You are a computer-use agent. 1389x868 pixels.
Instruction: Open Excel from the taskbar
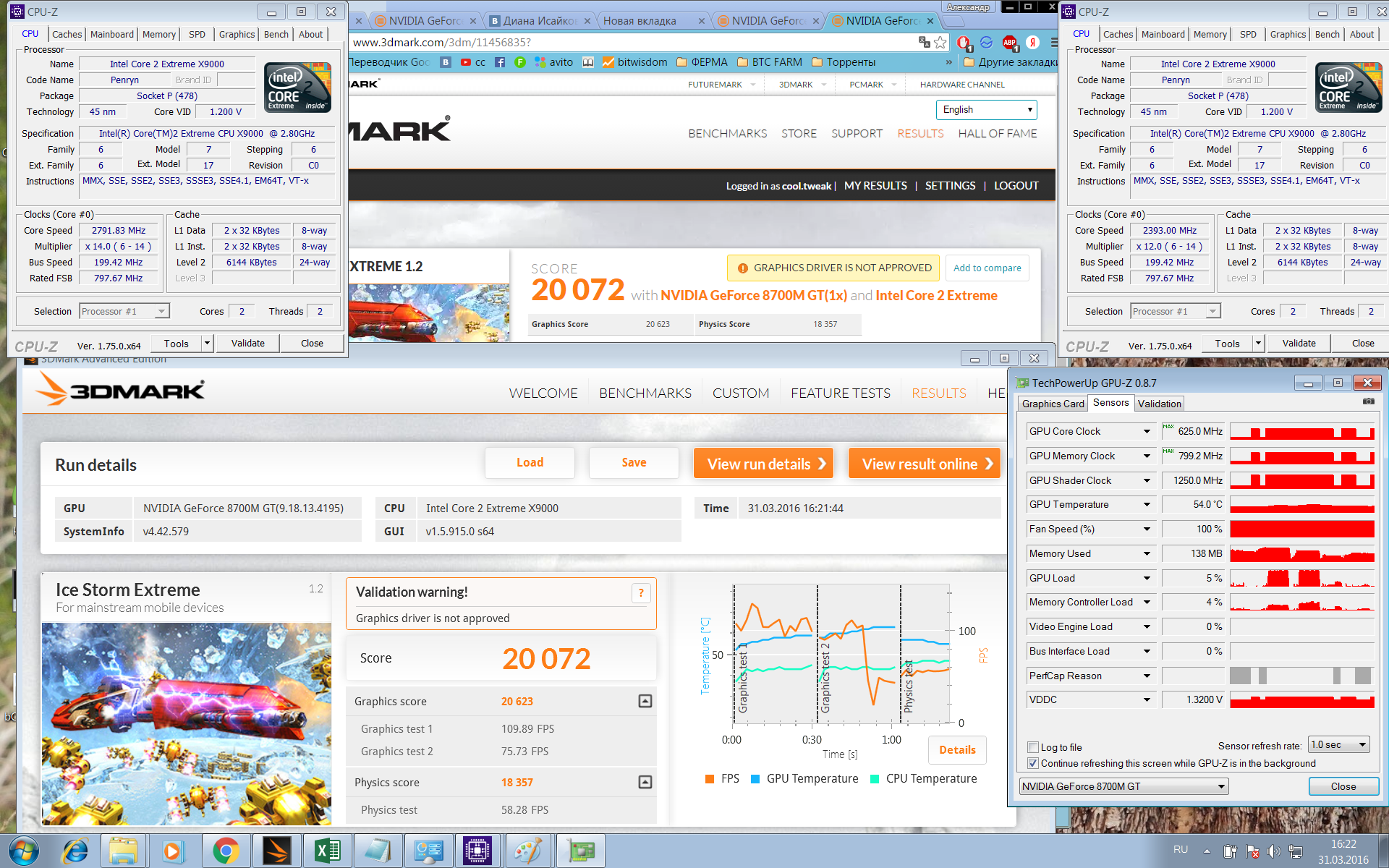[327, 851]
